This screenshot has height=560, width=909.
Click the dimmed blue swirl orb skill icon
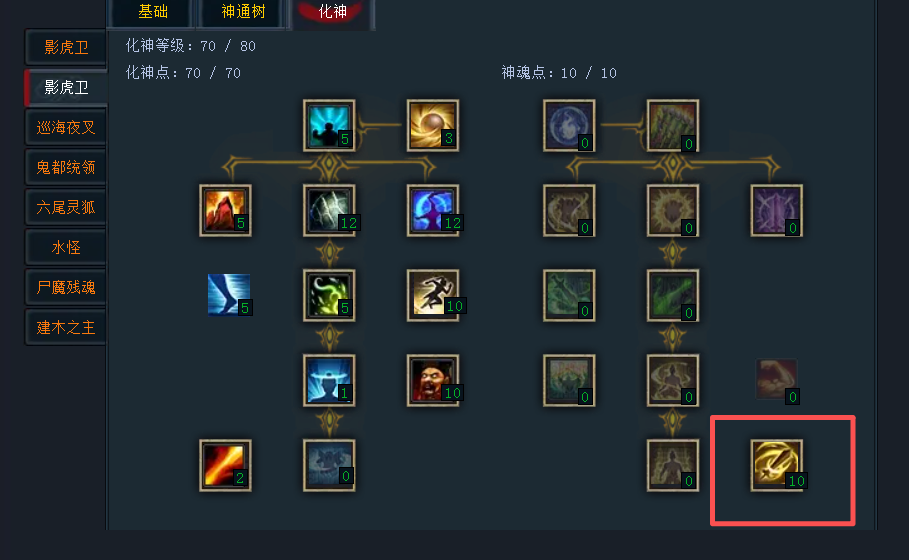click(569, 125)
